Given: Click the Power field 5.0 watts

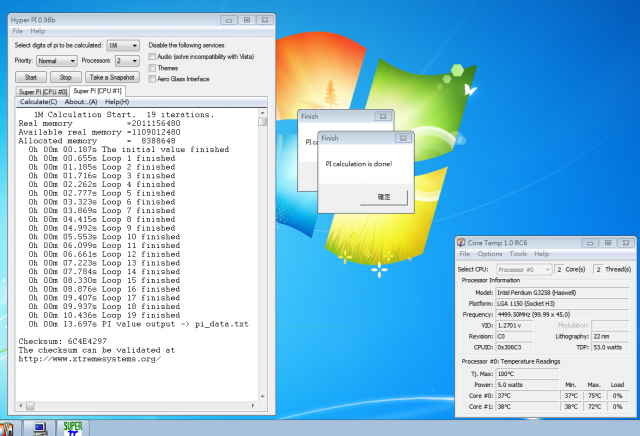Looking at the screenshot, I should click(x=527, y=385).
